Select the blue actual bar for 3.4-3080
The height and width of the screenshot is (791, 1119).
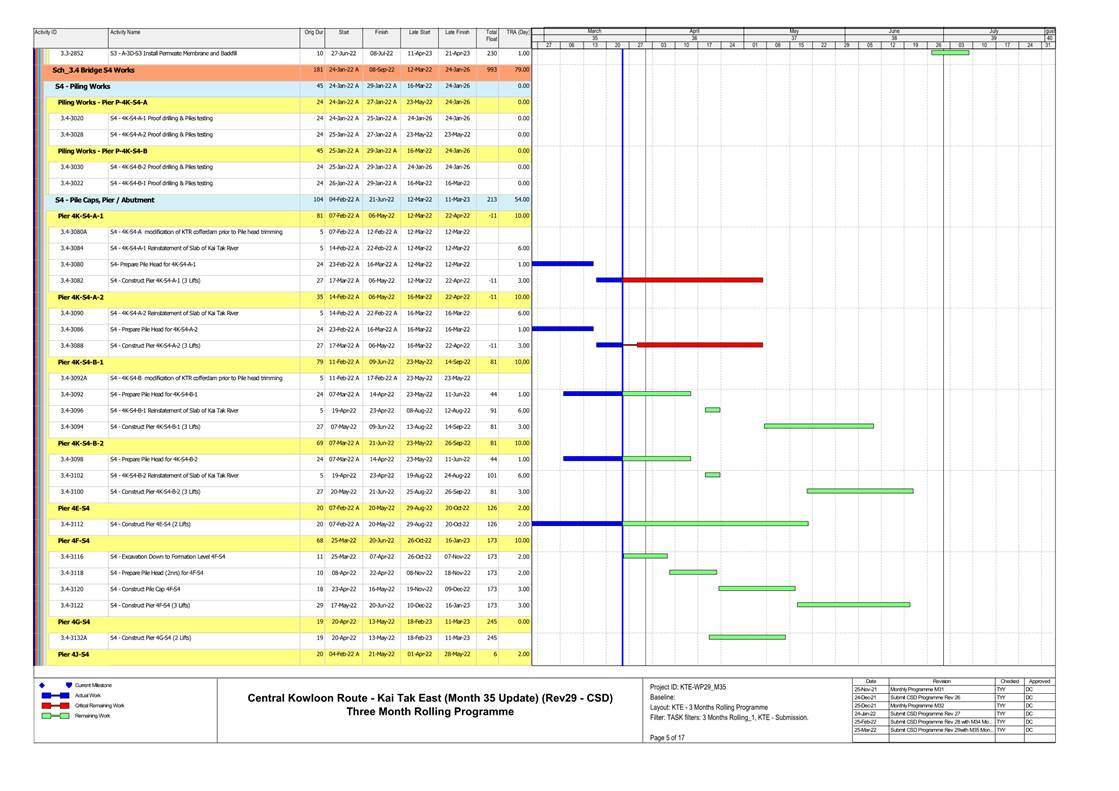click(562, 264)
